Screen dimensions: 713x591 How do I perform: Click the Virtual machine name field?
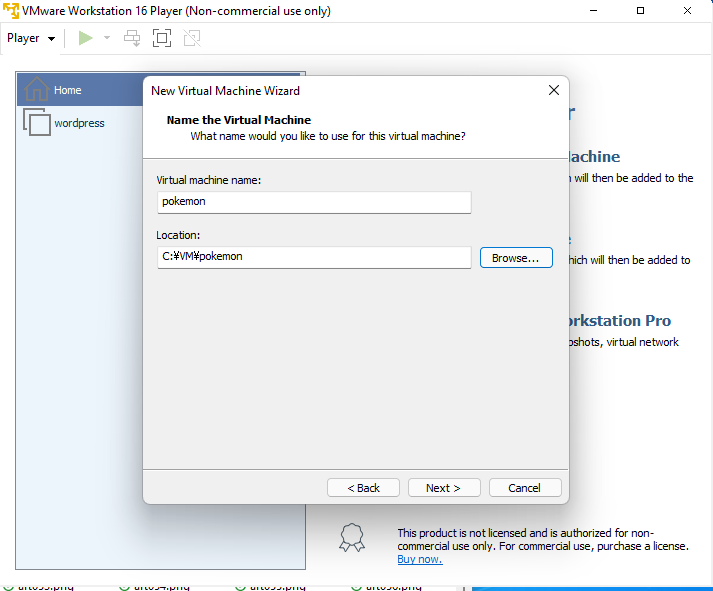click(314, 202)
